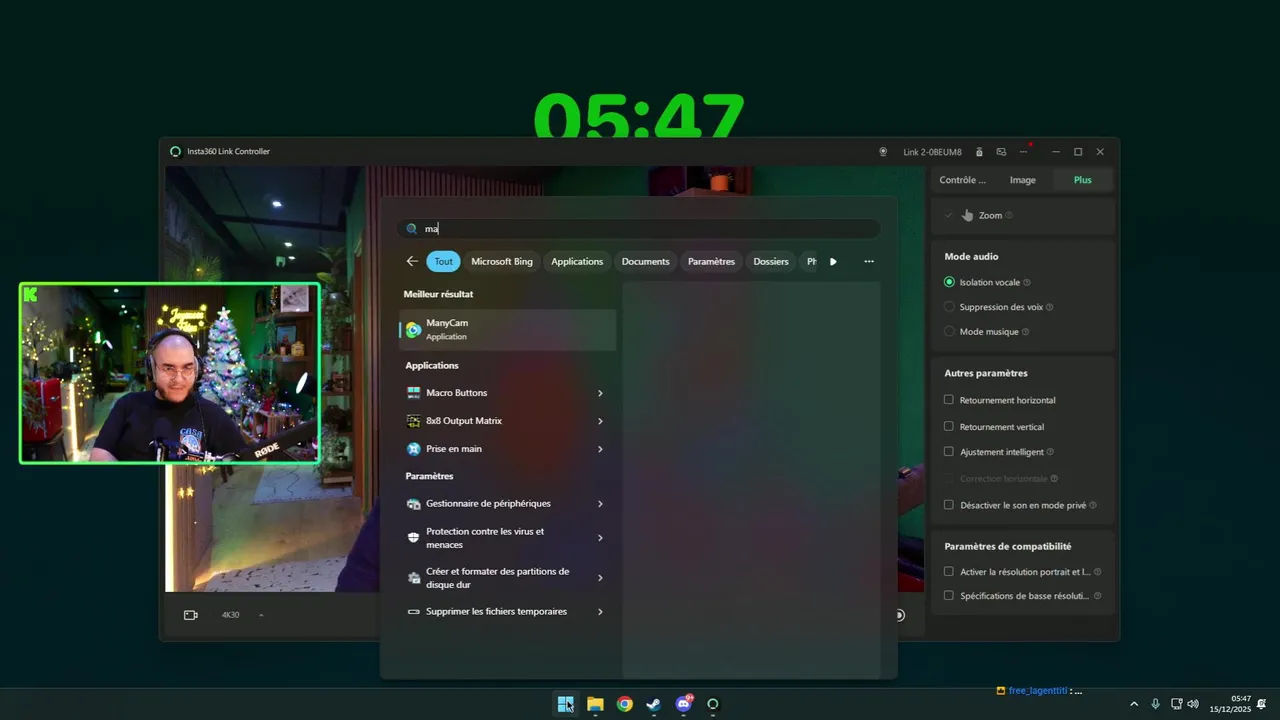The image size is (1280, 720).
Task: Click the remote control icon in Insta360 title bar
Action: [979, 152]
